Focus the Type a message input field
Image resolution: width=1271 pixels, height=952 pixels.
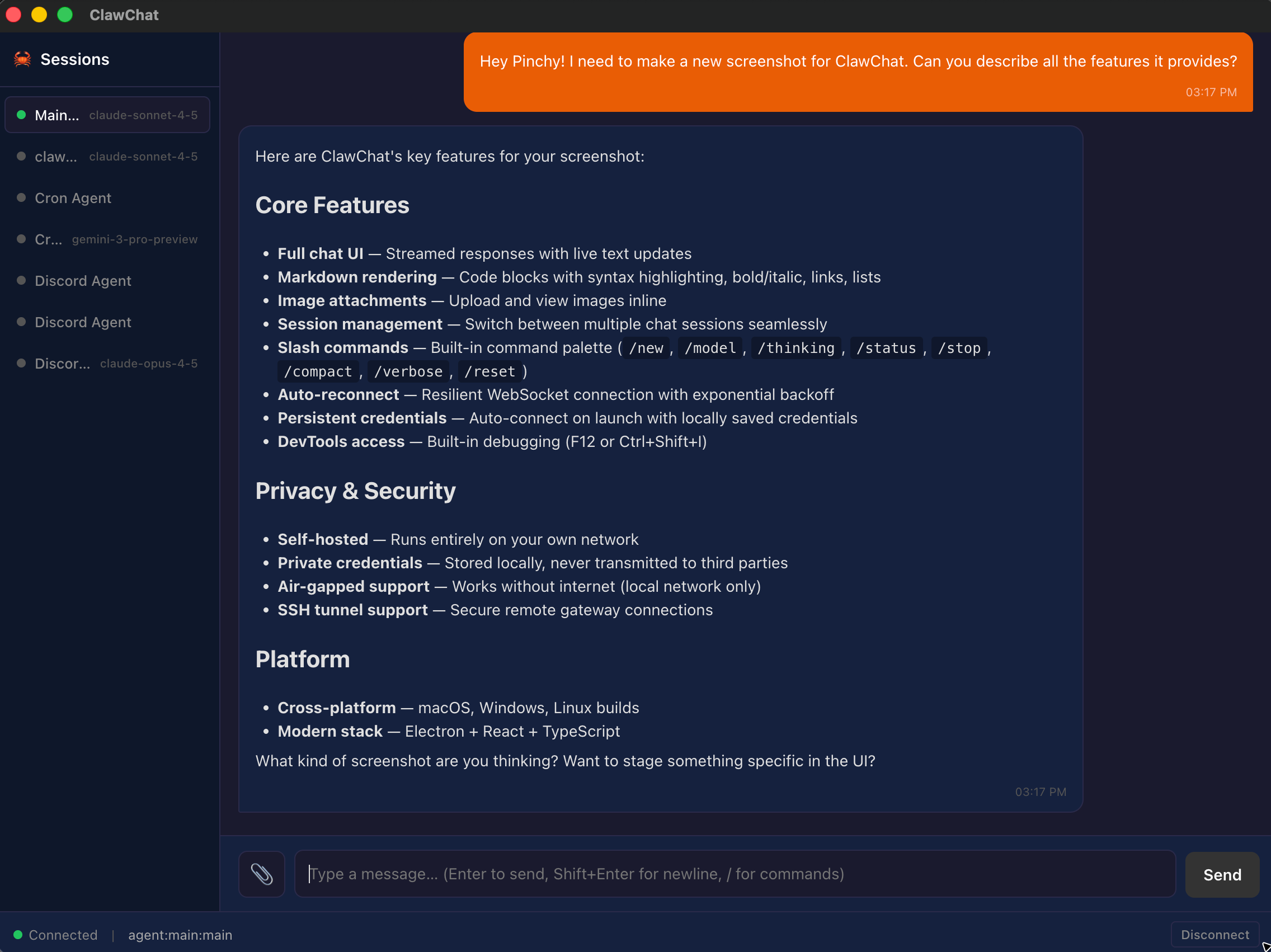coord(735,873)
